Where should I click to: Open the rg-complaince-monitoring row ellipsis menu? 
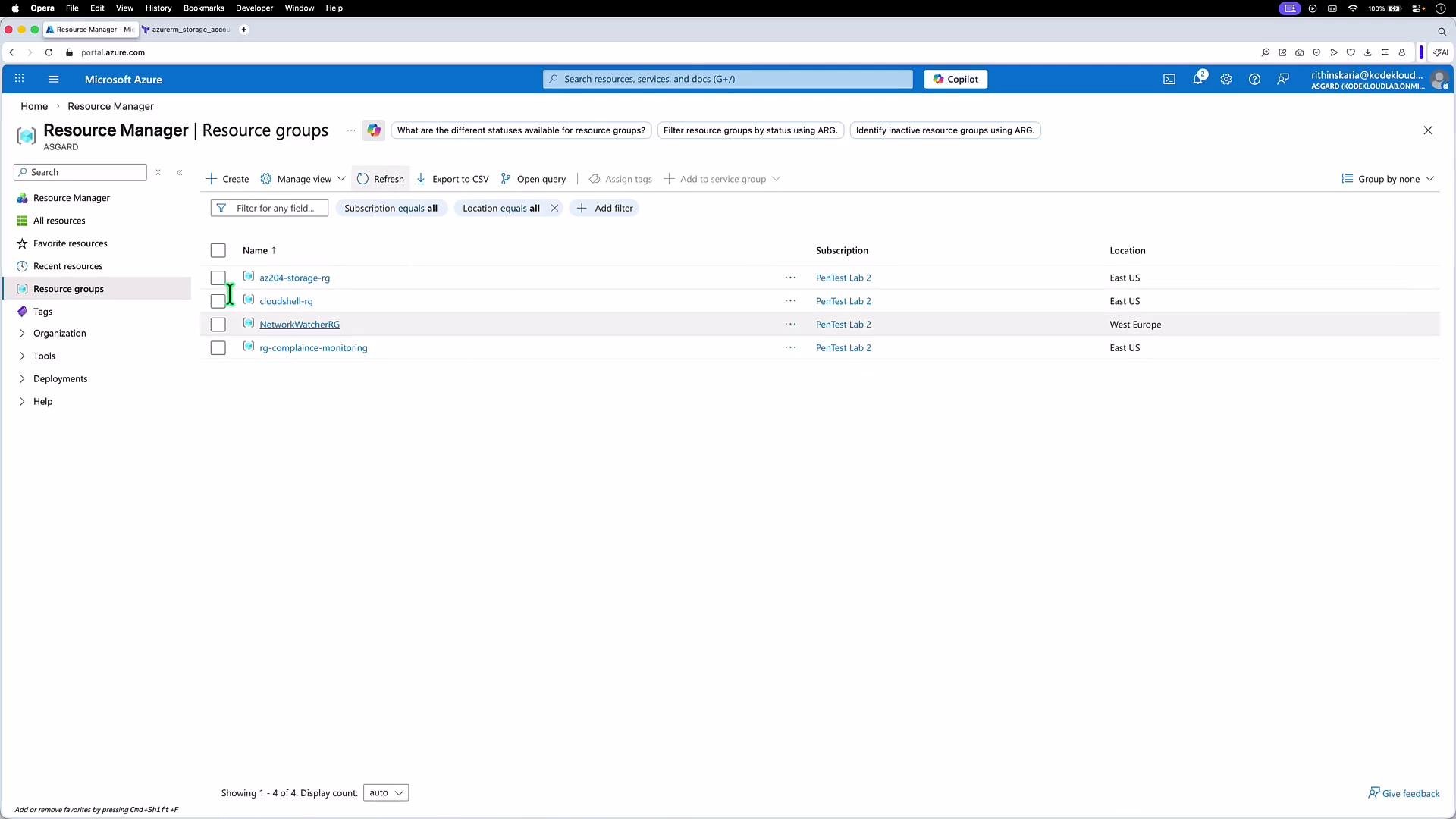(790, 348)
